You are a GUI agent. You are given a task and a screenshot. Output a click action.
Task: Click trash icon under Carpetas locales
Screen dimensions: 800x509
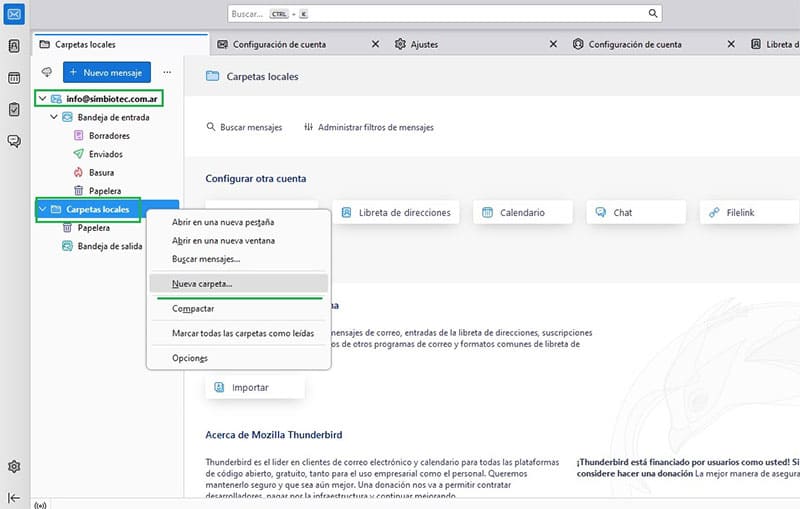pyautogui.click(x=67, y=227)
